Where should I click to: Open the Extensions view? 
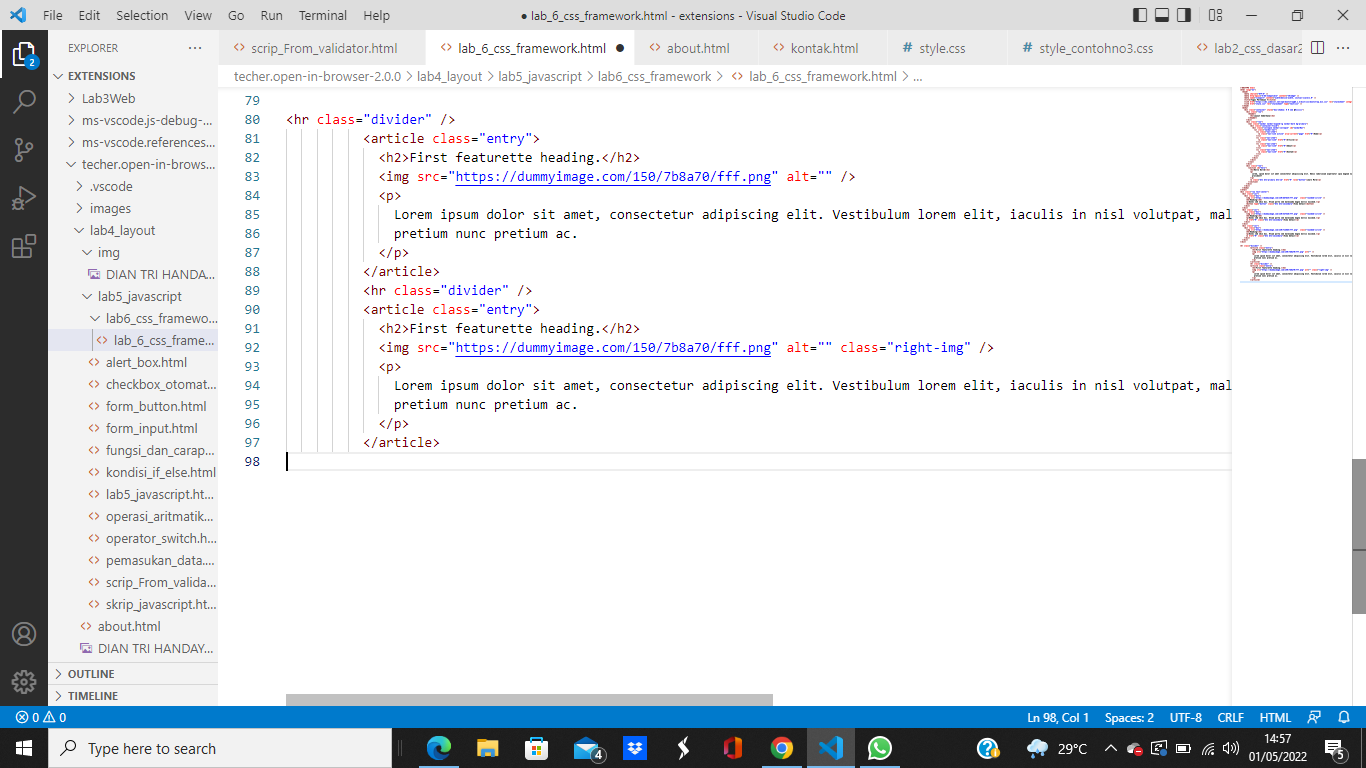[25, 246]
